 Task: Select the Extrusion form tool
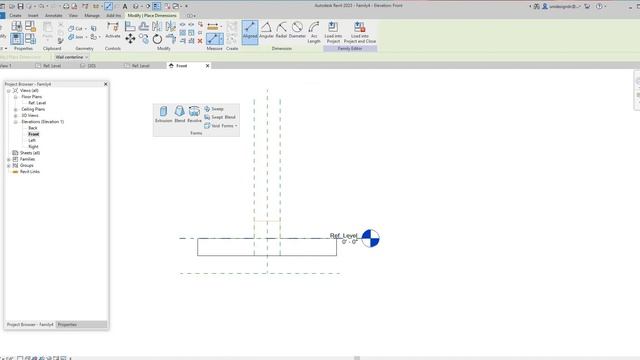(x=163, y=114)
